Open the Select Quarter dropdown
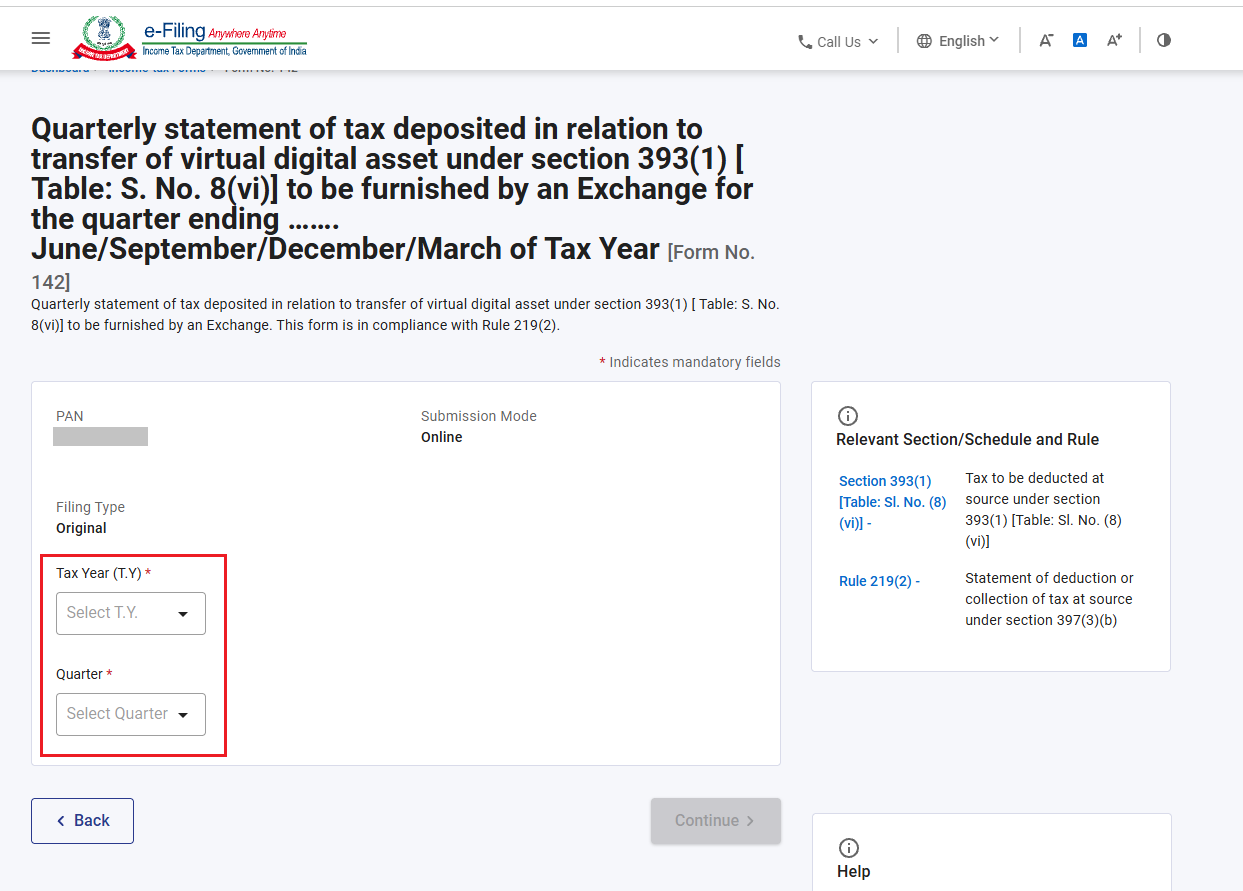This screenshot has width=1243, height=891. tap(131, 714)
